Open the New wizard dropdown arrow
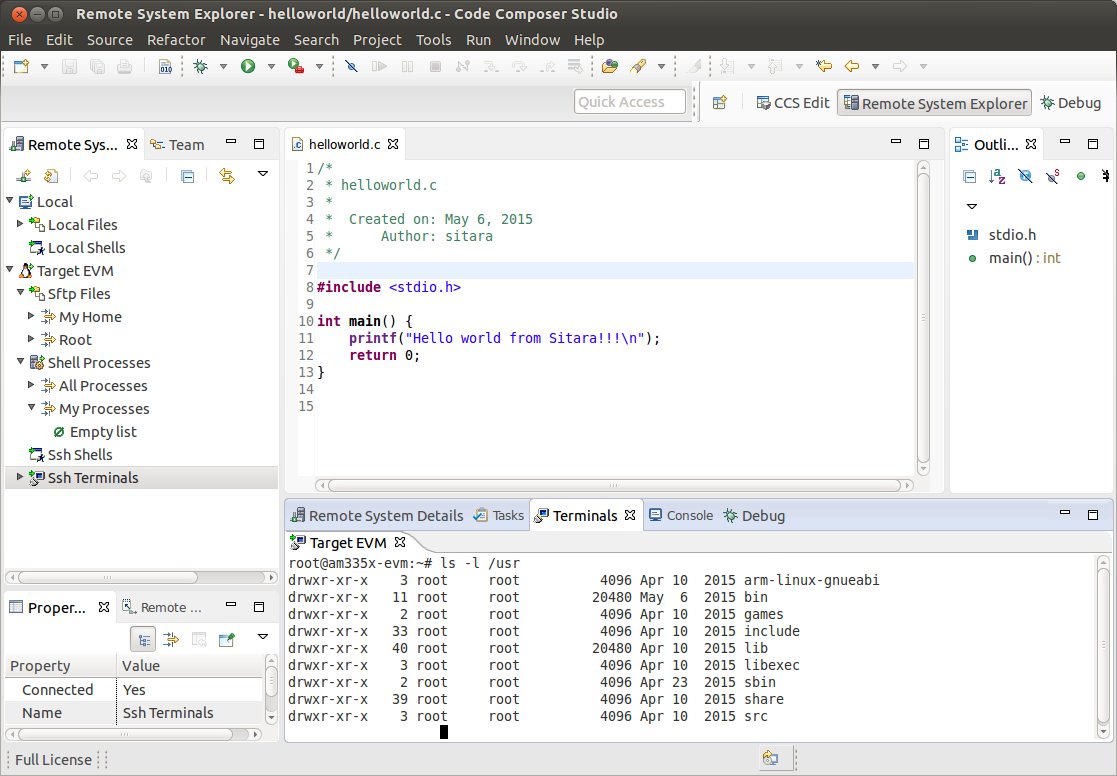 pyautogui.click(x=44, y=67)
